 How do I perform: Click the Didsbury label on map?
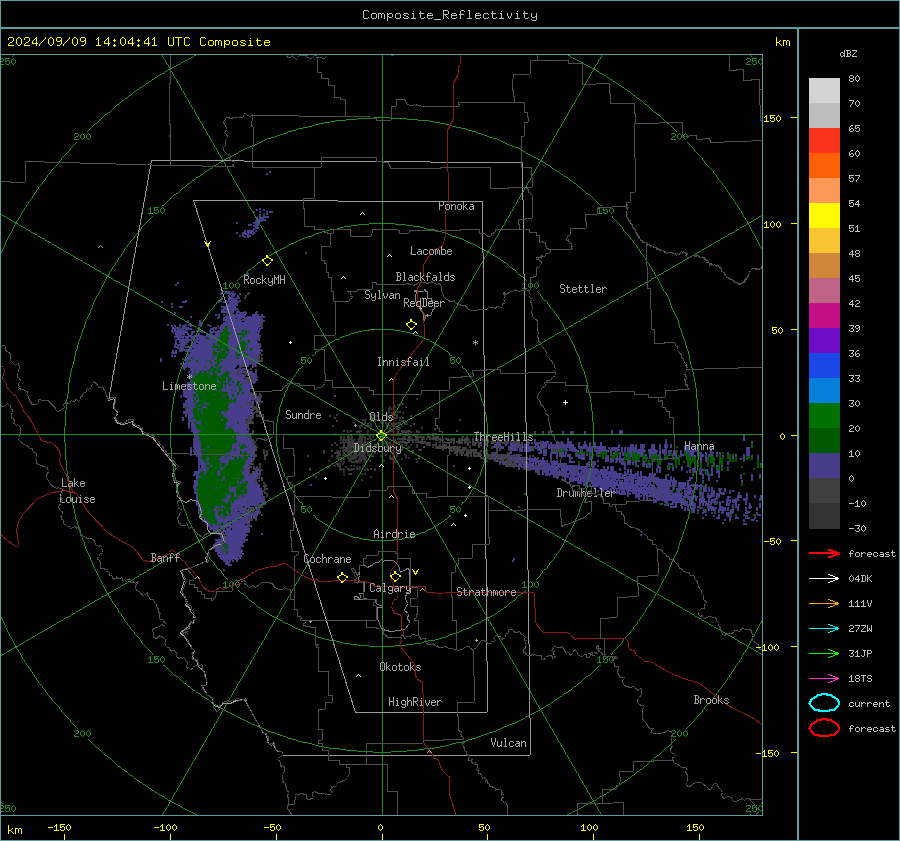pos(377,448)
